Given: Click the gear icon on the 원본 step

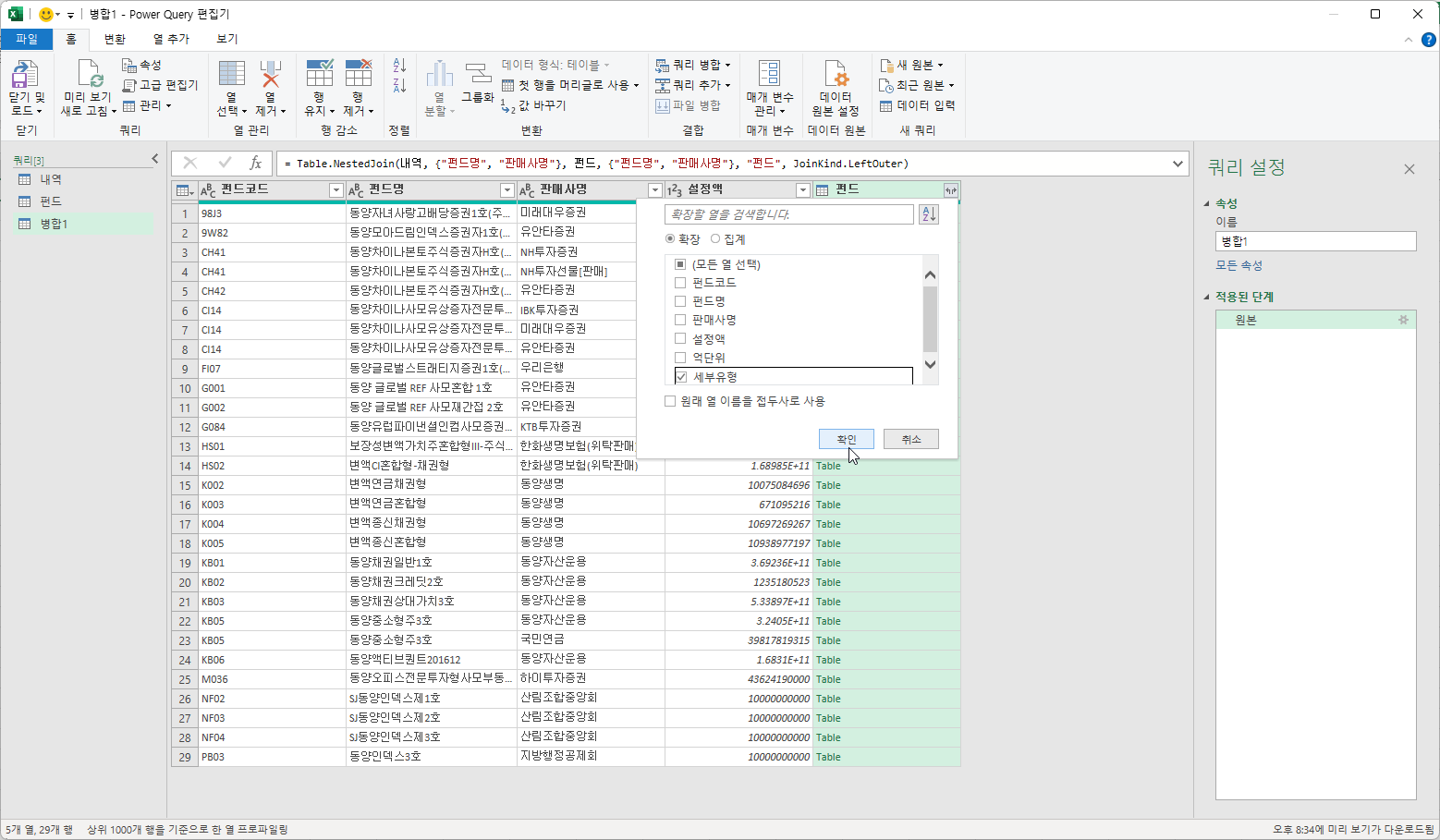Looking at the screenshot, I should coord(1403,320).
